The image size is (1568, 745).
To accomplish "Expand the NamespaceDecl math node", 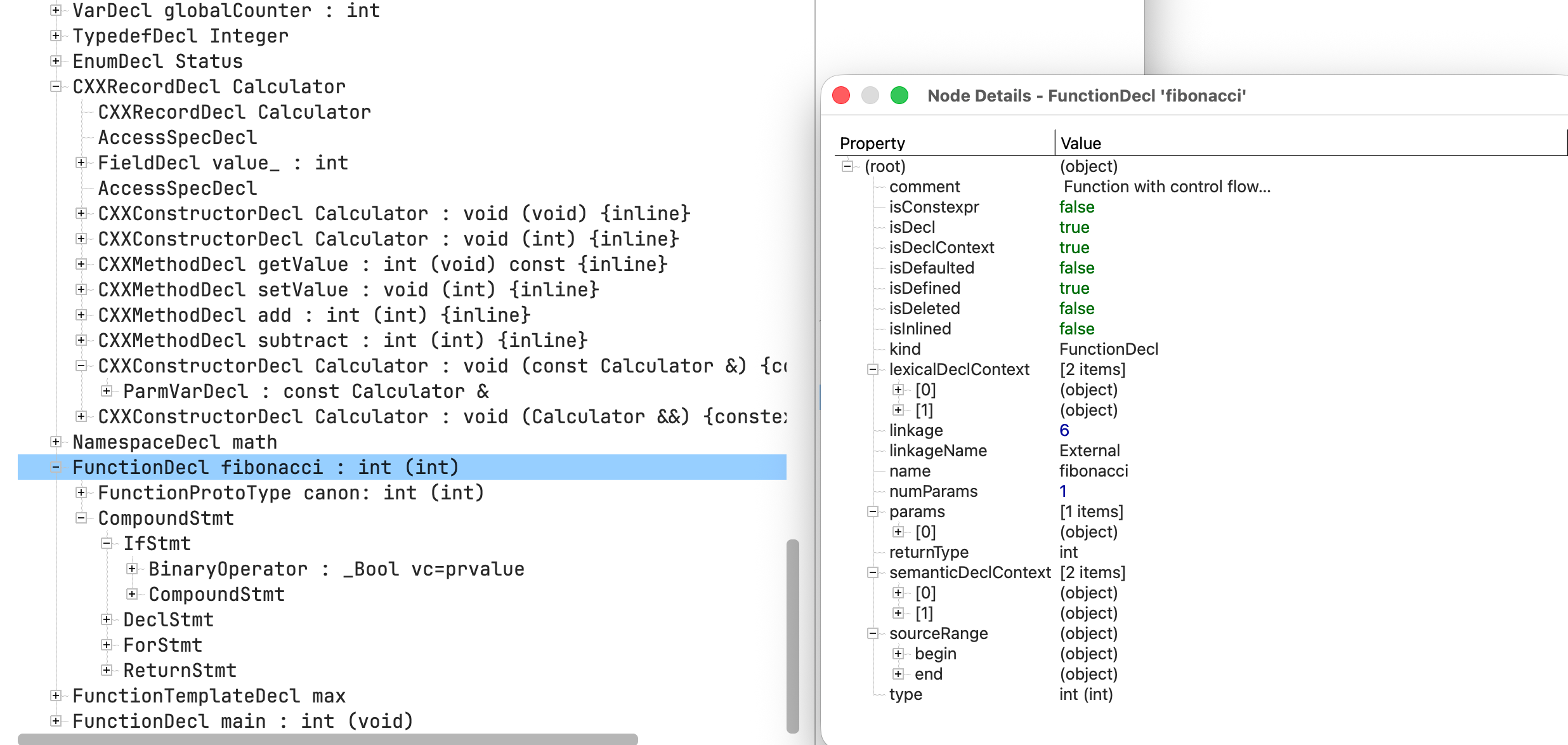I will [56, 442].
